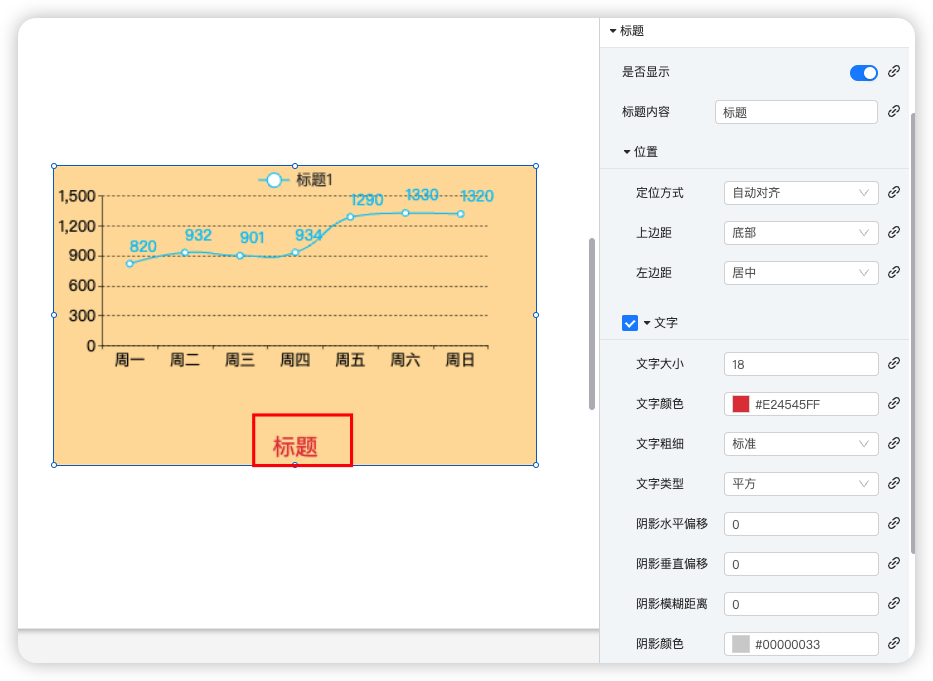Viewport: 933px width, 681px height.
Task: Click the 文字大小 field with 18
Action: pyautogui.click(x=801, y=364)
